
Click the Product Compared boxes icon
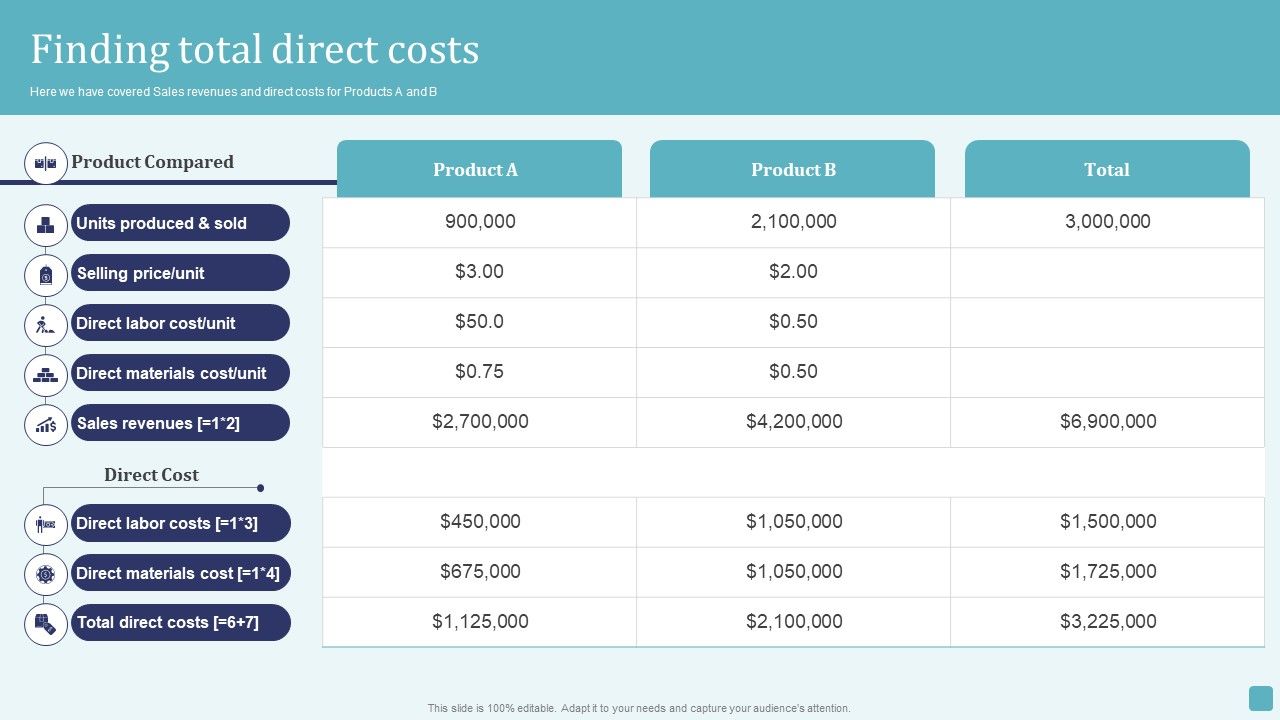(x=46, y=163)
